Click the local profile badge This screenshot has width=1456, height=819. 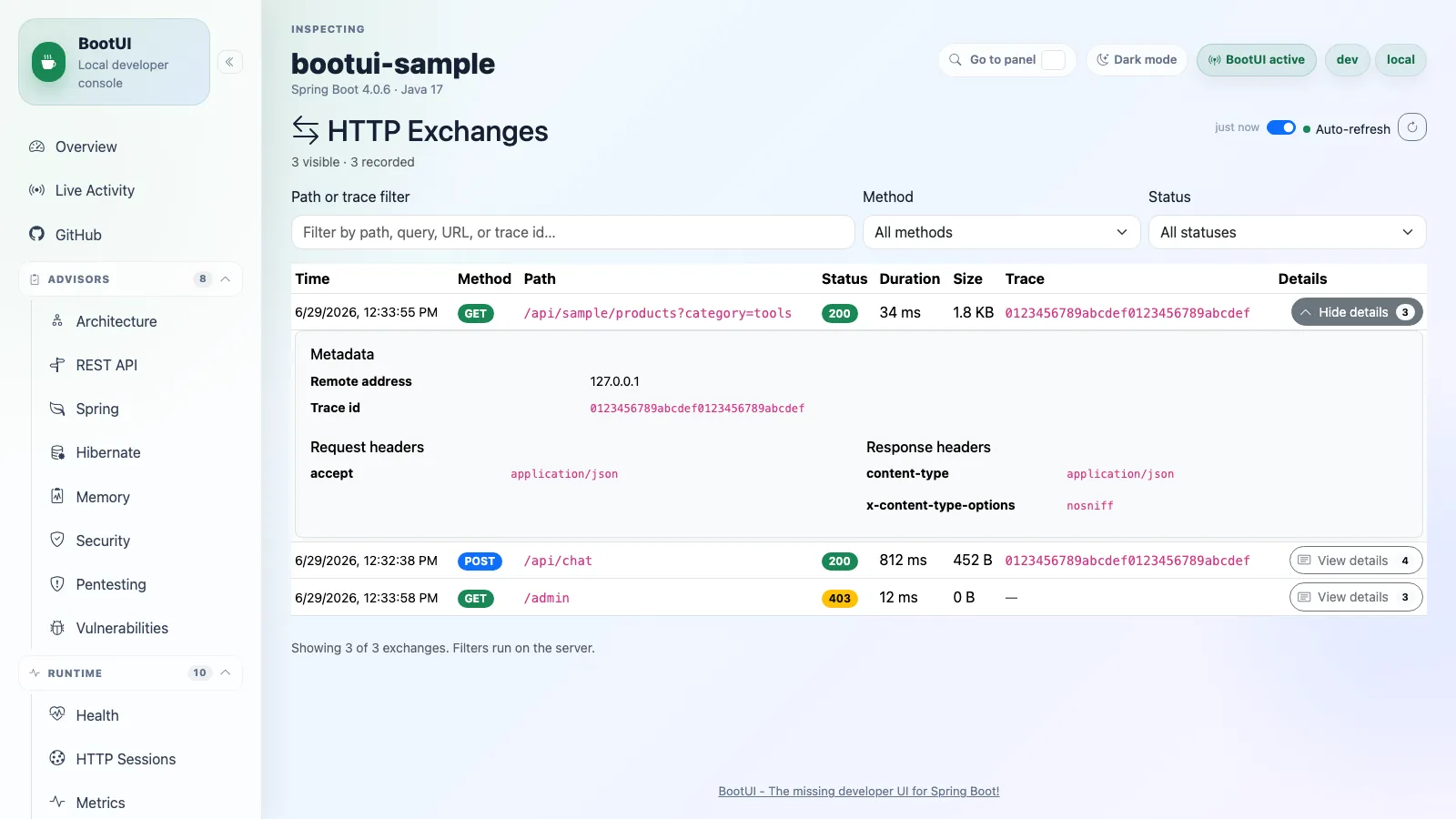click(x=1400, y=60)
